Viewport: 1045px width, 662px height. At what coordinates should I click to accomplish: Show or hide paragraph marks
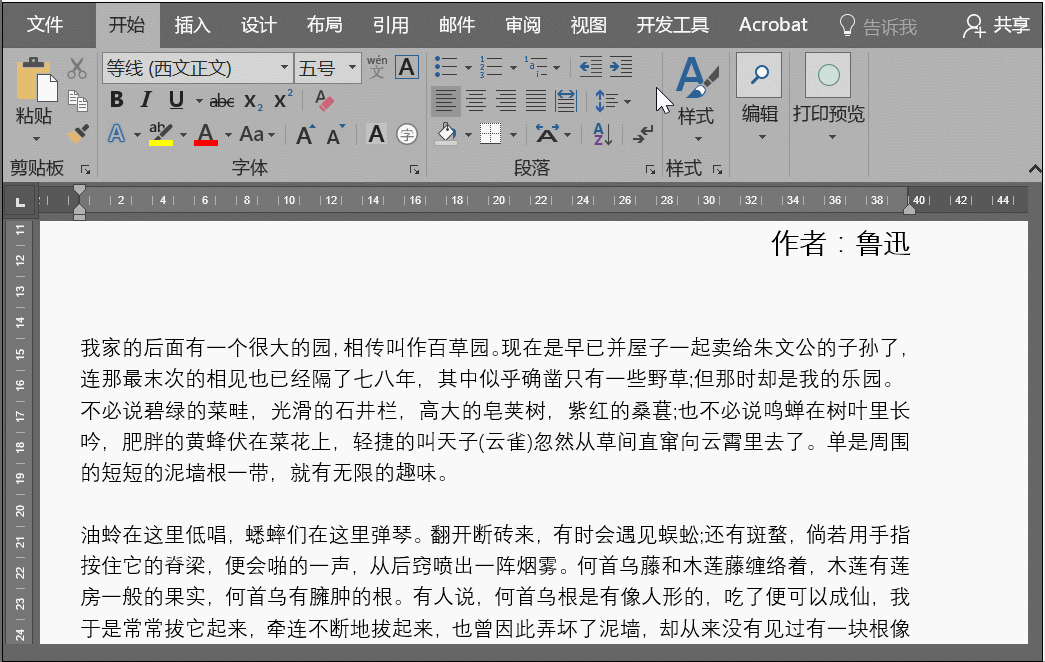[642, 134]
